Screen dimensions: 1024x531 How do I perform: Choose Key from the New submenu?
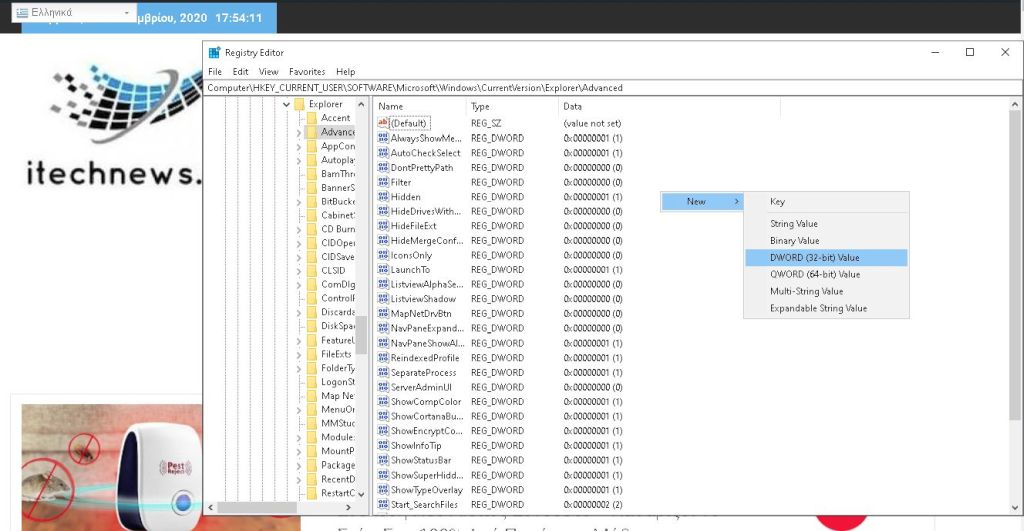[826, 202]
